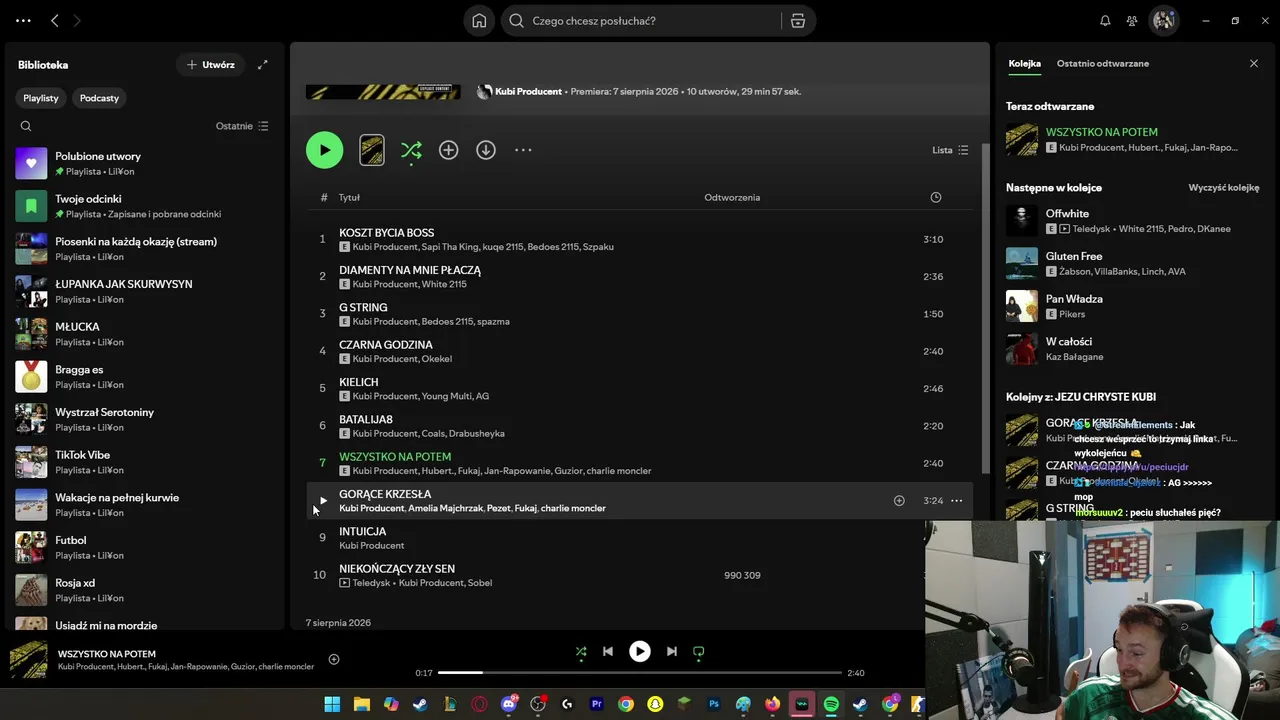Select the NIEKOŃCZĄCY ZŁY SEN track
Image resolution: width=1280 pixels, height=720 pixels.
tap(640, 575)
